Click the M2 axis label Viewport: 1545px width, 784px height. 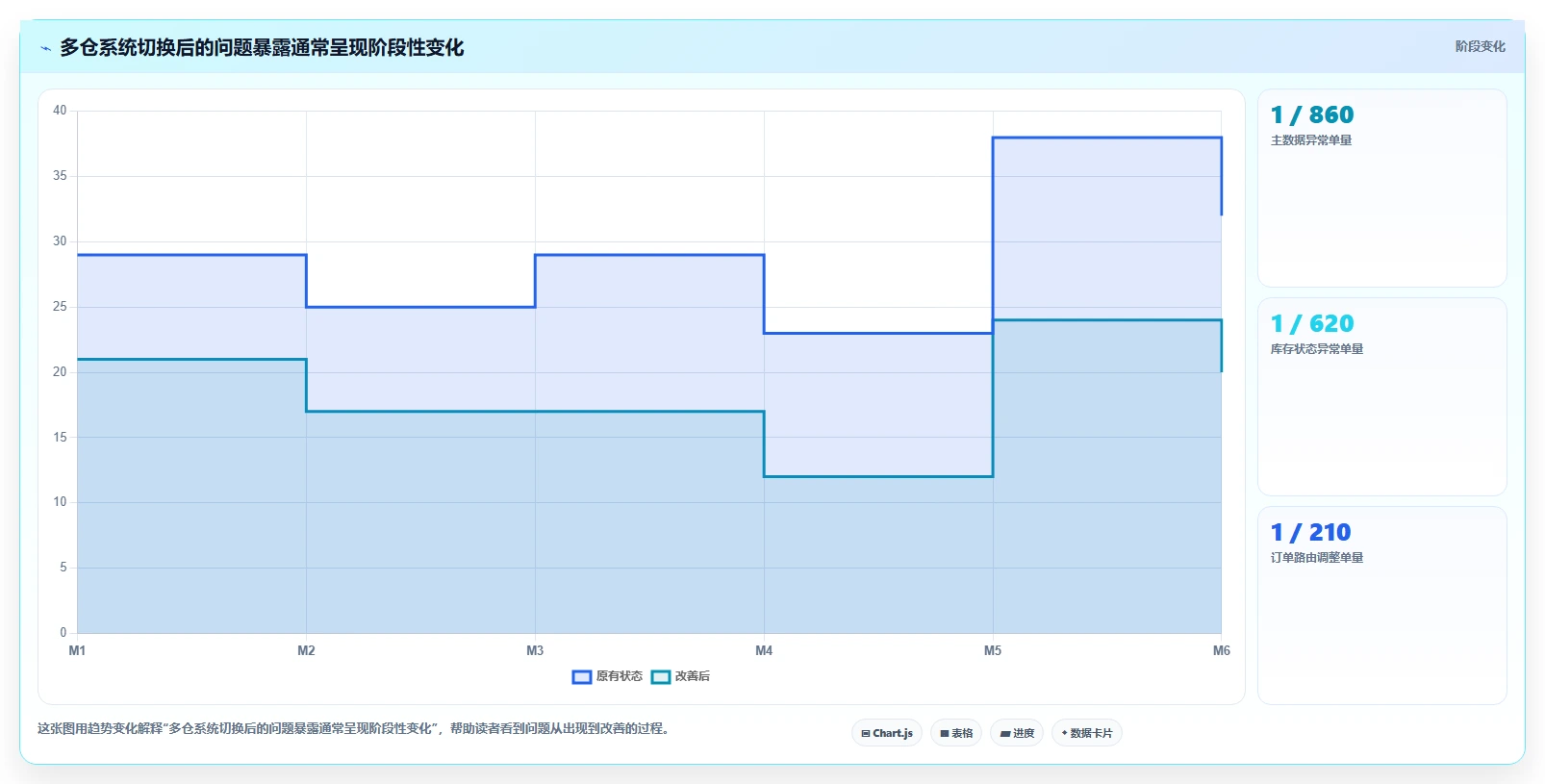point(306,650)
